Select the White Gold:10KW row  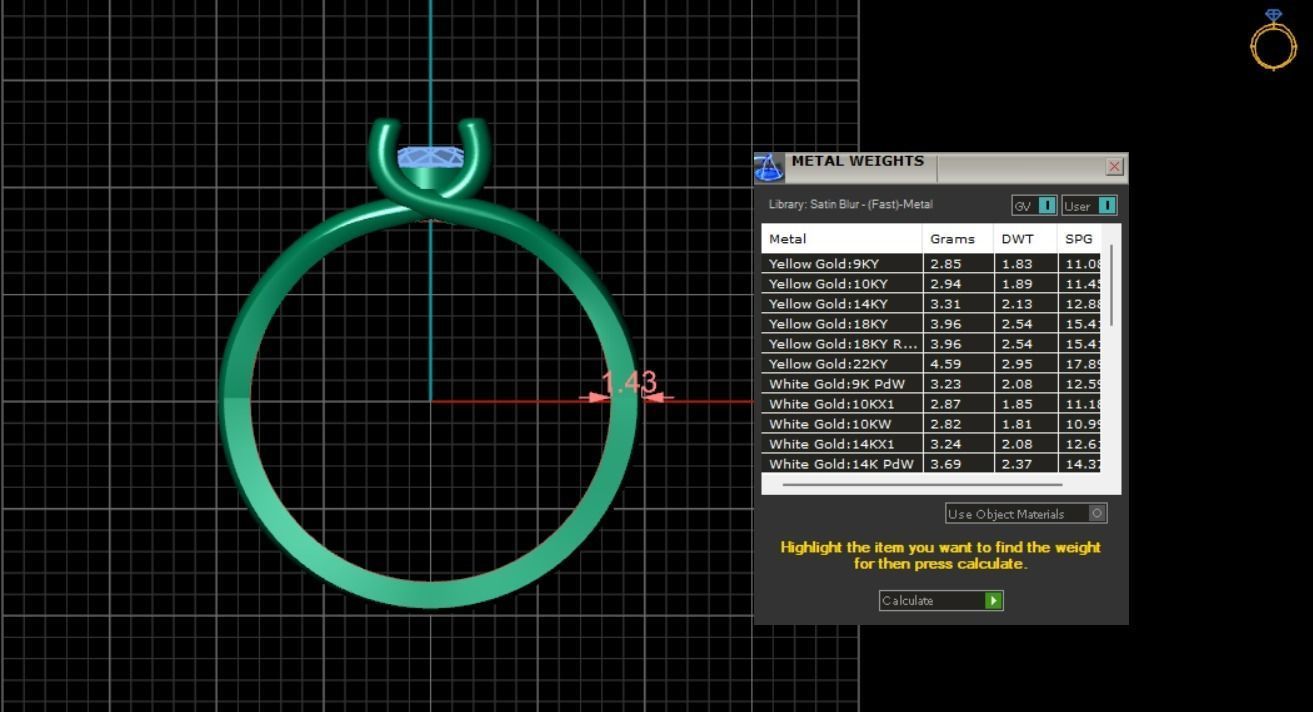931,424
